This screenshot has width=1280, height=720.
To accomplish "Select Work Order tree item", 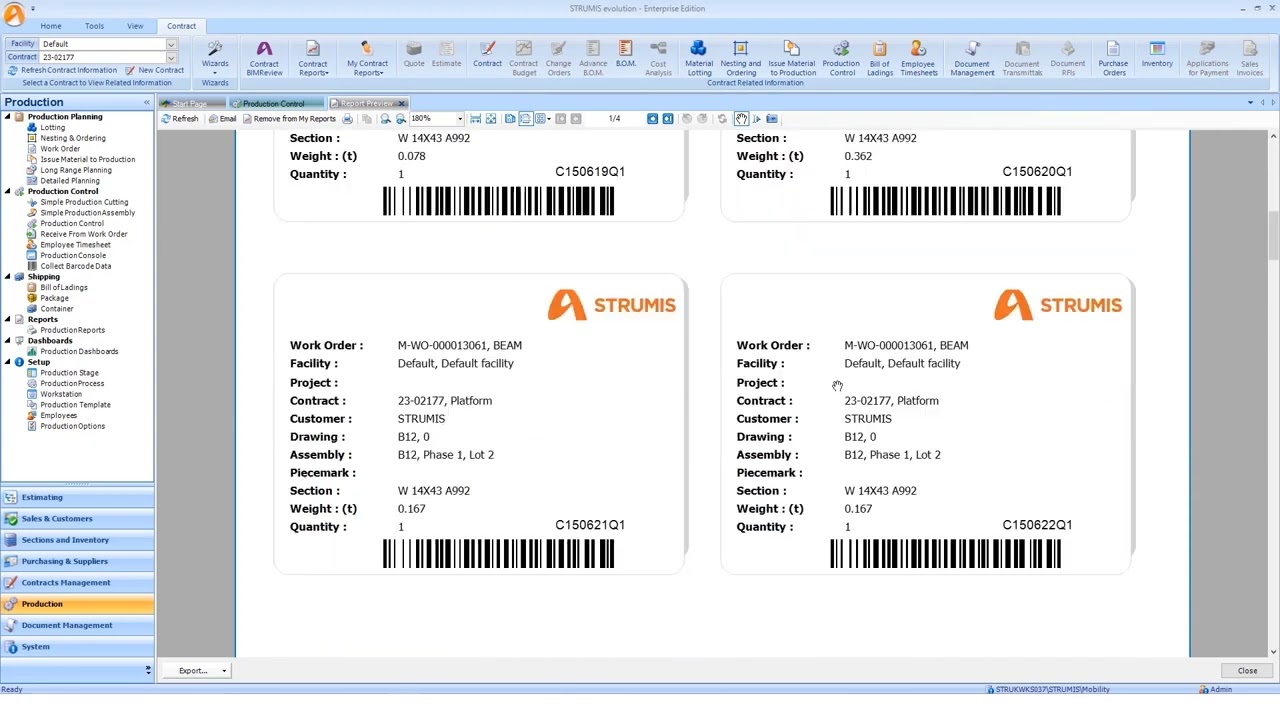I will coord(60,149).
